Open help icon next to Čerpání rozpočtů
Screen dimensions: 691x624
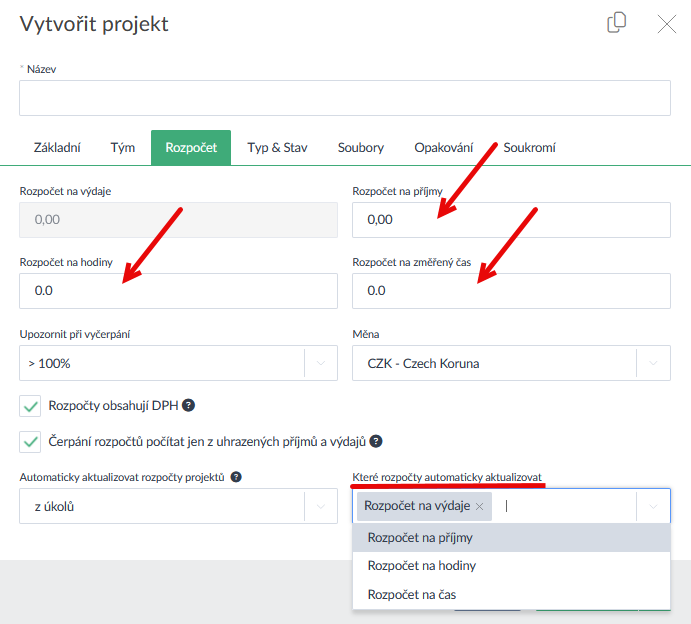pyautogui.click(x=376, y=441)
